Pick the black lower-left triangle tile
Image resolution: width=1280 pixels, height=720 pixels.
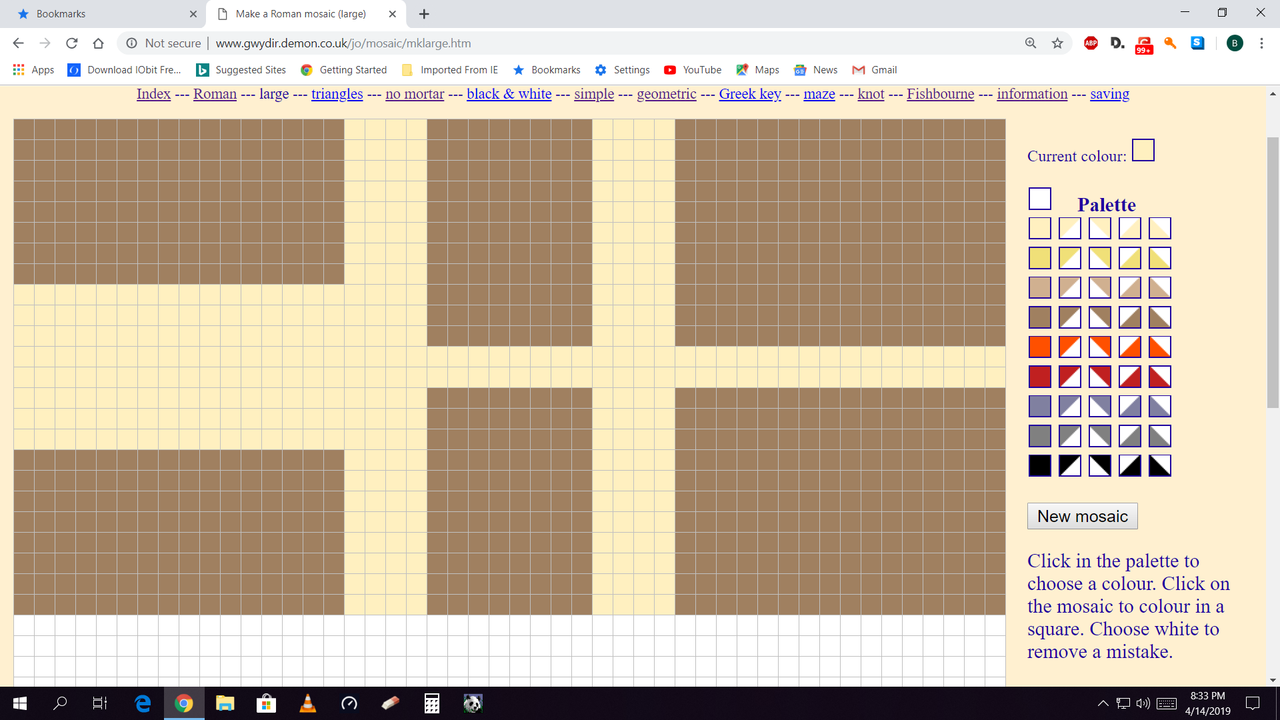pos(1160,465)
